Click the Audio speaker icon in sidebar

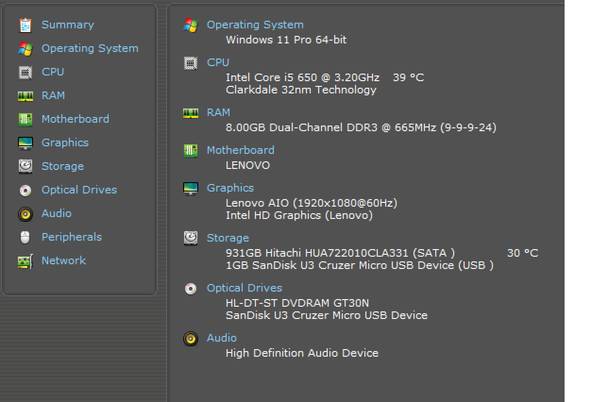pyautogui.click(x=25, y=214)
